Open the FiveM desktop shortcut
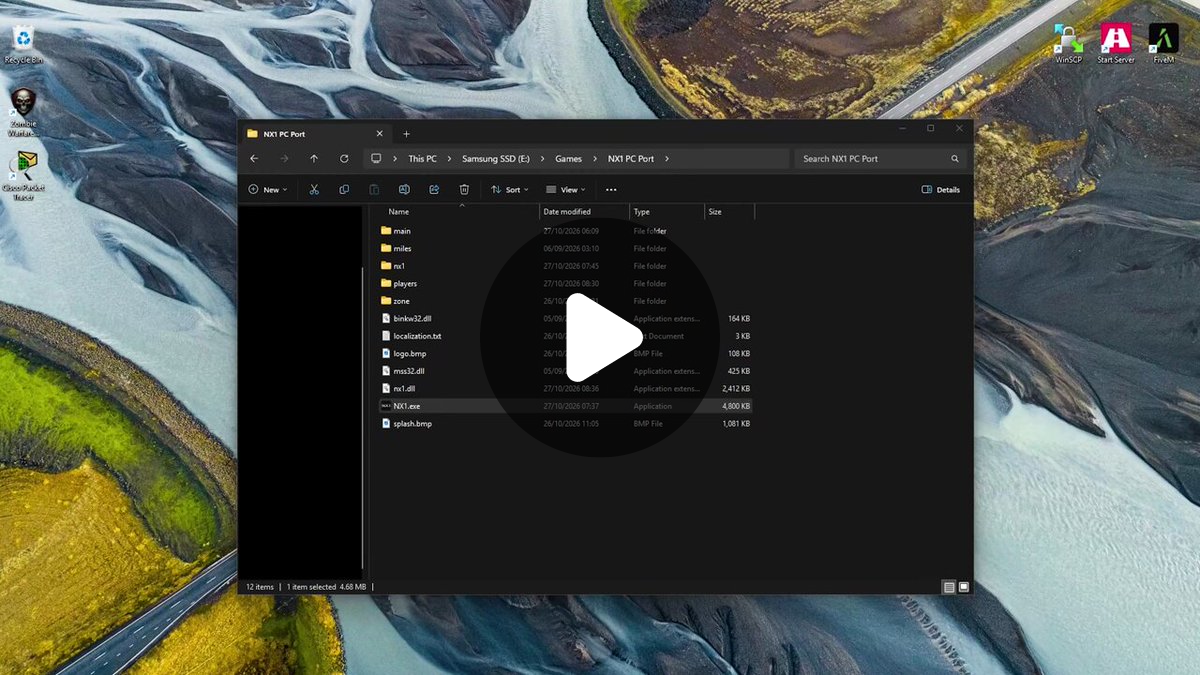The height and width of the screenshot is (675, 1200). pyautogui.click(x=1163, y=43)
